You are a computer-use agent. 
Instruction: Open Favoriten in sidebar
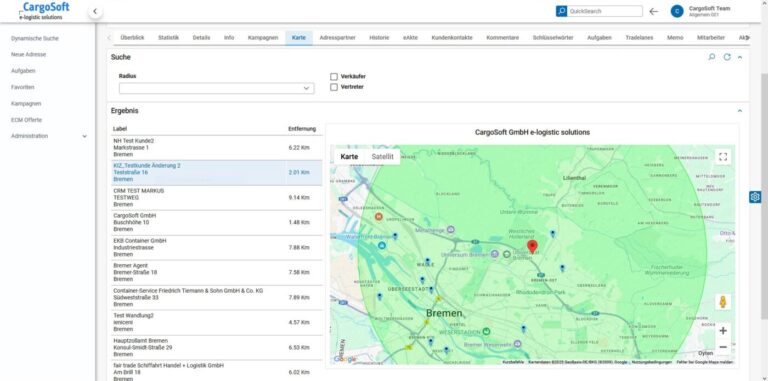click(23, 87)
